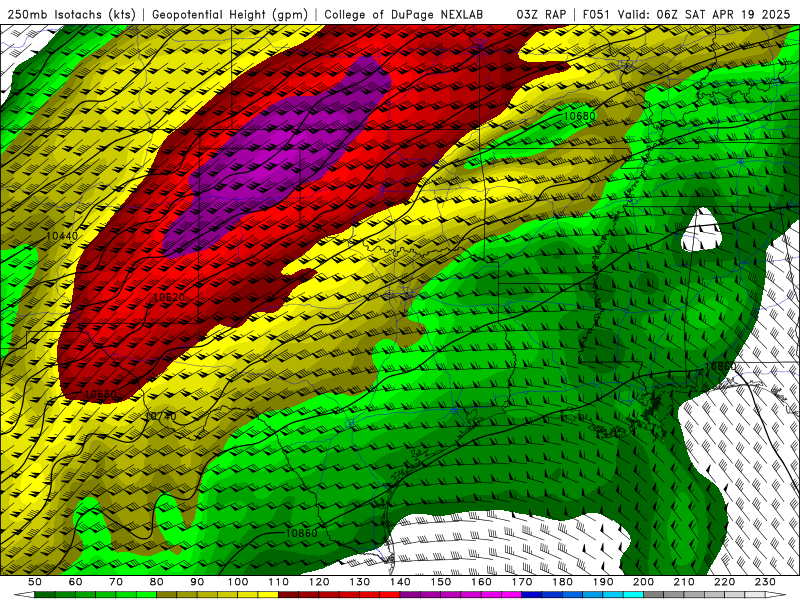Click the 10620 height contour label
This screenshot has height=600, width=800.
tap(168, 297)
